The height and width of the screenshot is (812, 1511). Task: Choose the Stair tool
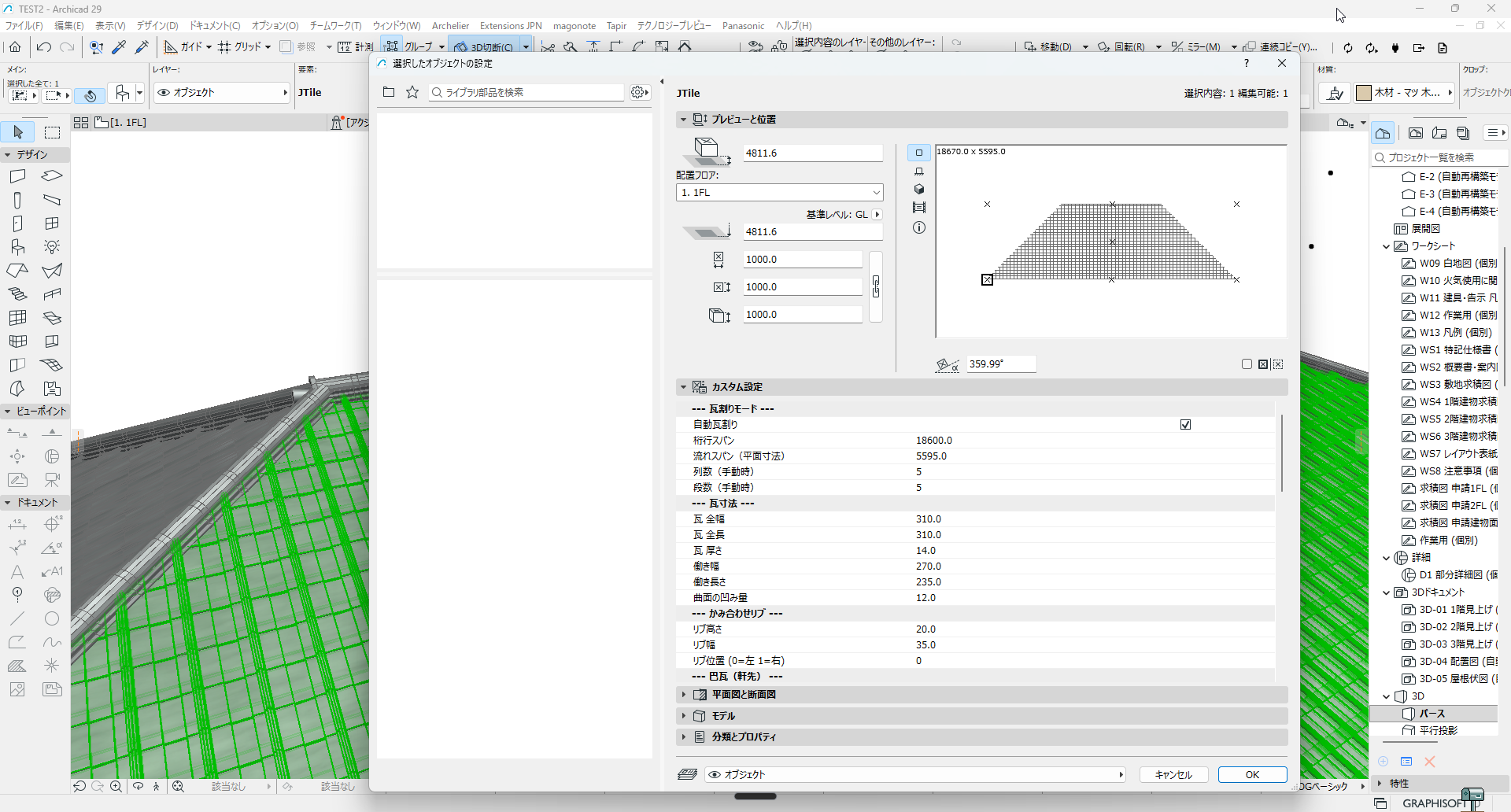tap(17, 294)
